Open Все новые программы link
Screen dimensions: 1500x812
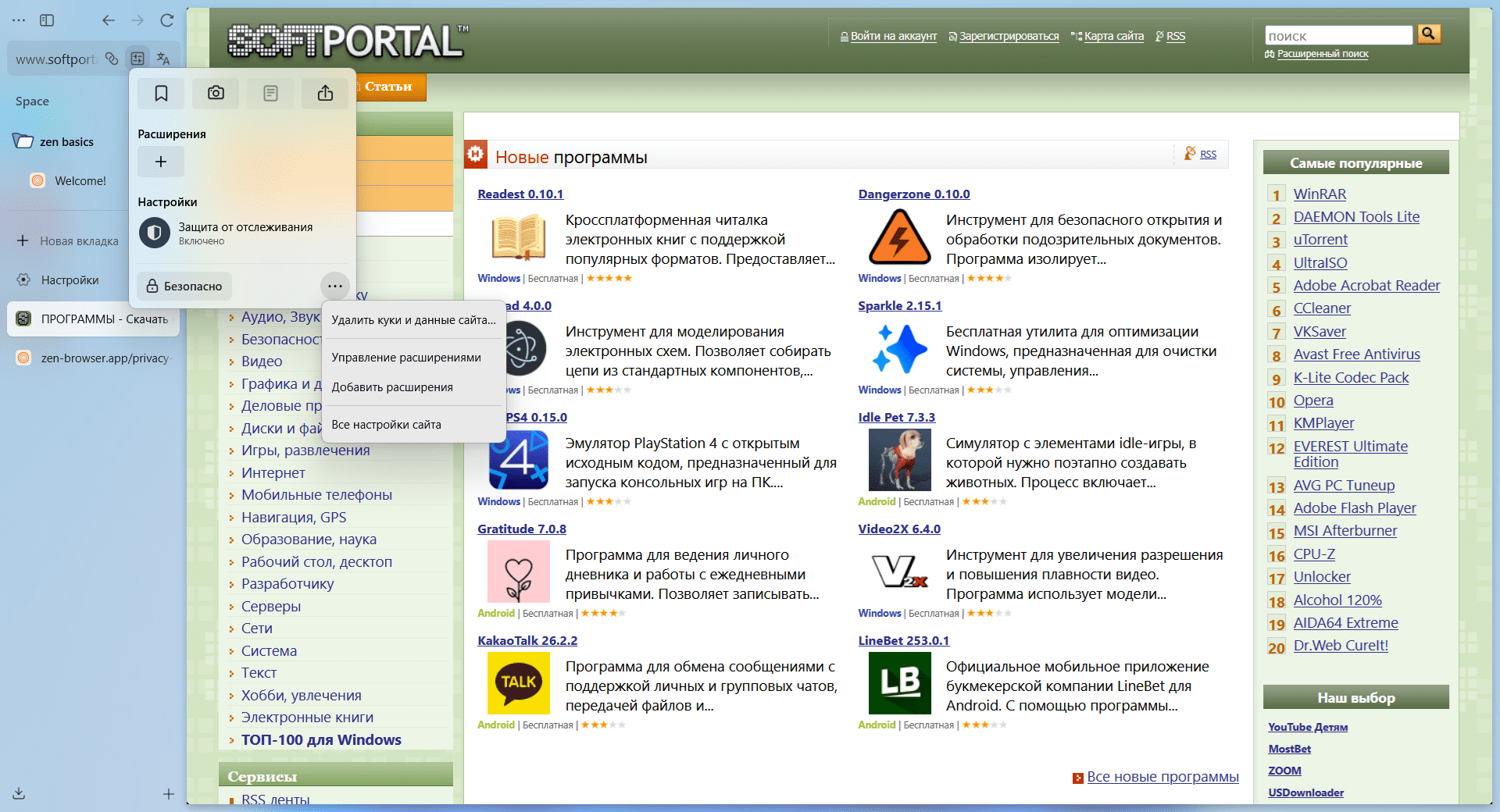point(1162,777)
